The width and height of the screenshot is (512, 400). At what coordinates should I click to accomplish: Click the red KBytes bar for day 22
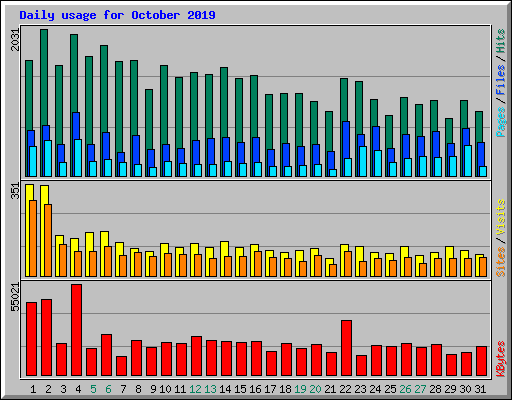click(346, 348)
